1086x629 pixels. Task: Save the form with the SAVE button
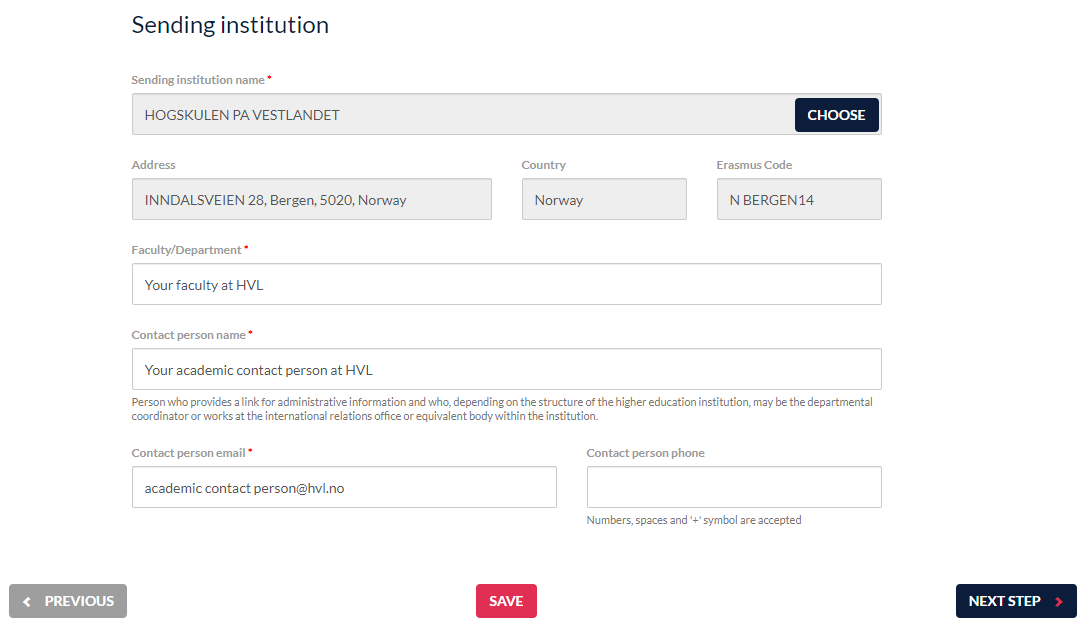pyautogui.click(x=506, y=601)
